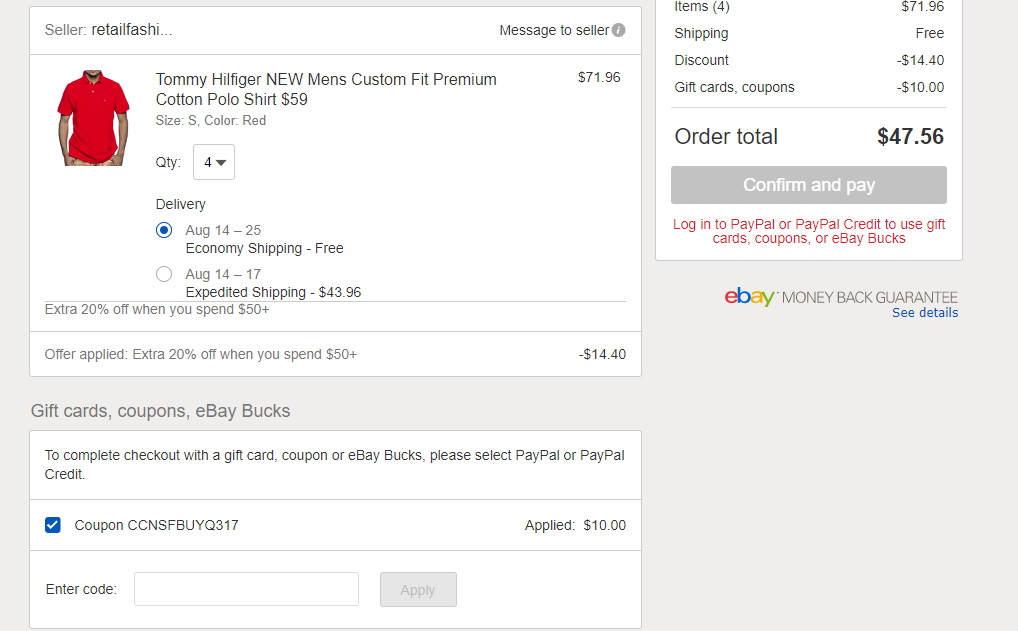This screenshot has height=631, width=1018.
Task: Click inside the Enter code field
Action: (x=246, y=589)
